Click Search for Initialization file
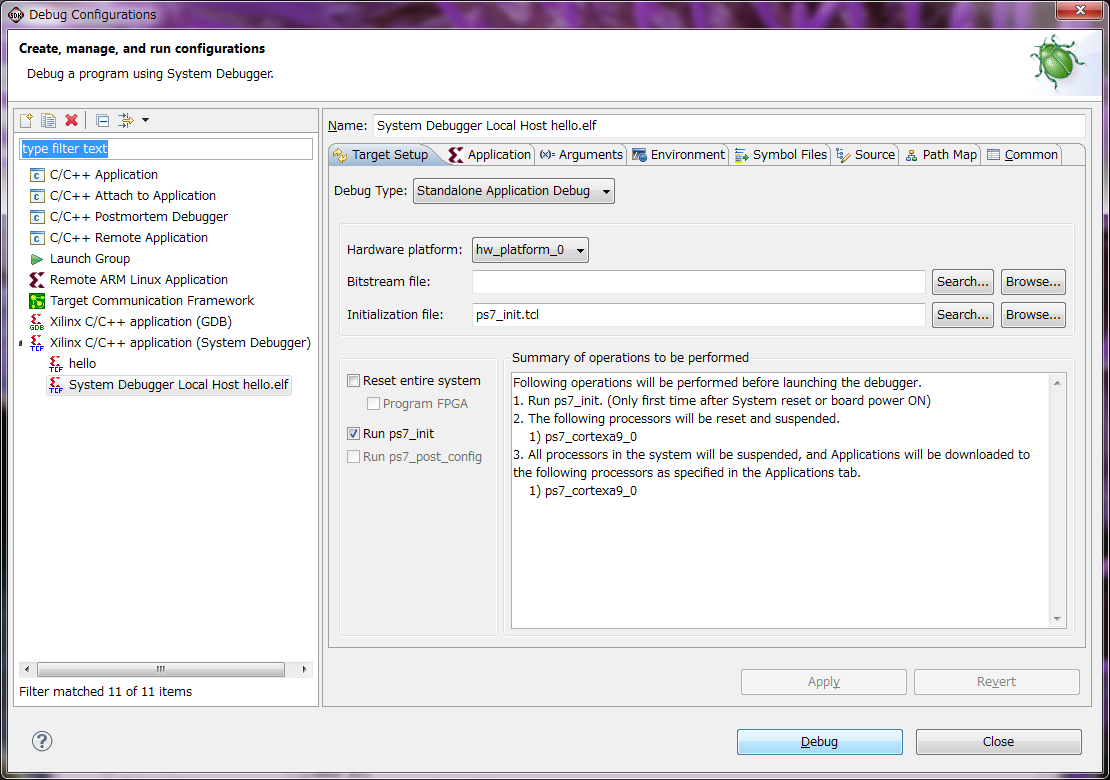 point(963,315)
